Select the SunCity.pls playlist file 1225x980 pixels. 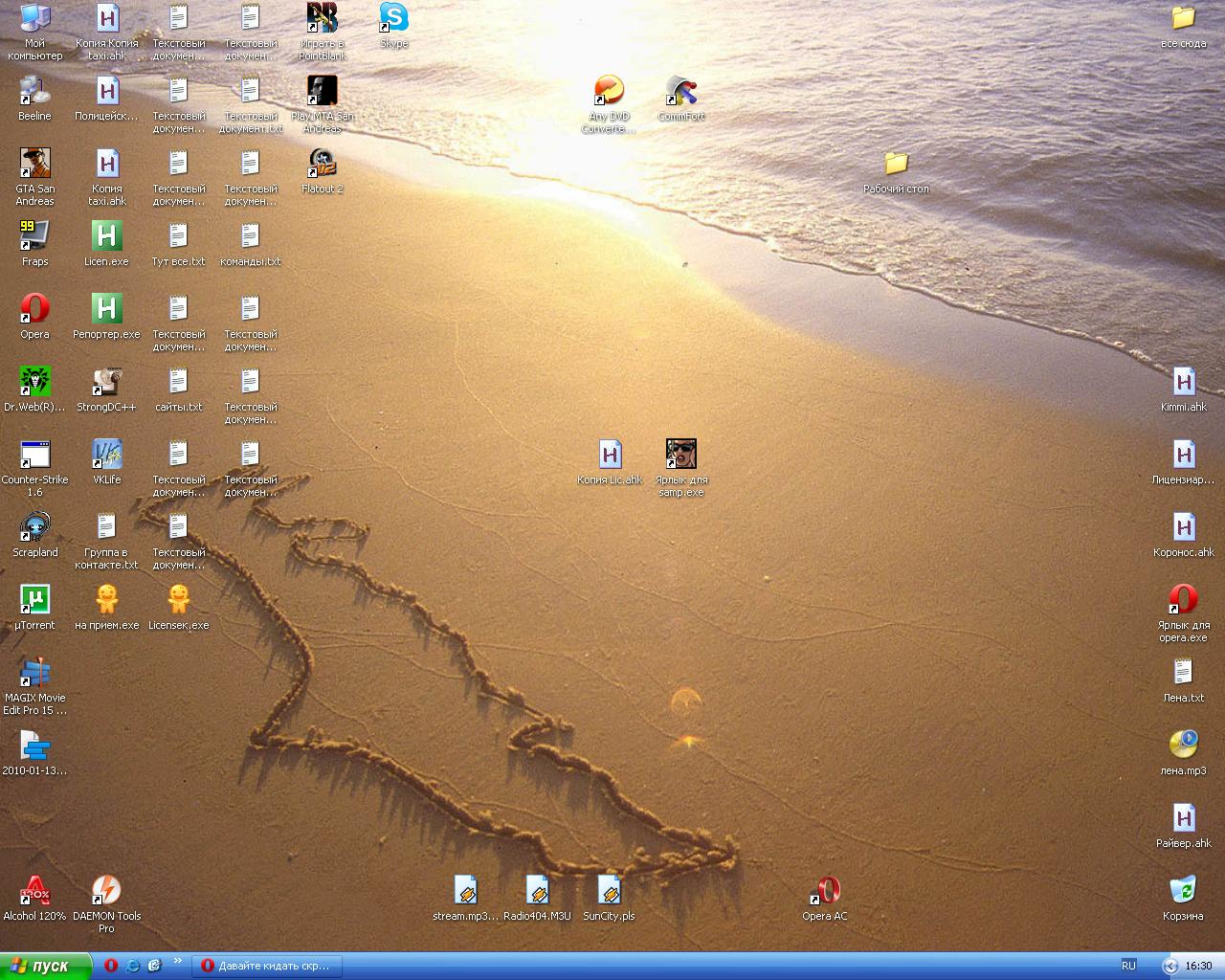[x=609, y=899]
